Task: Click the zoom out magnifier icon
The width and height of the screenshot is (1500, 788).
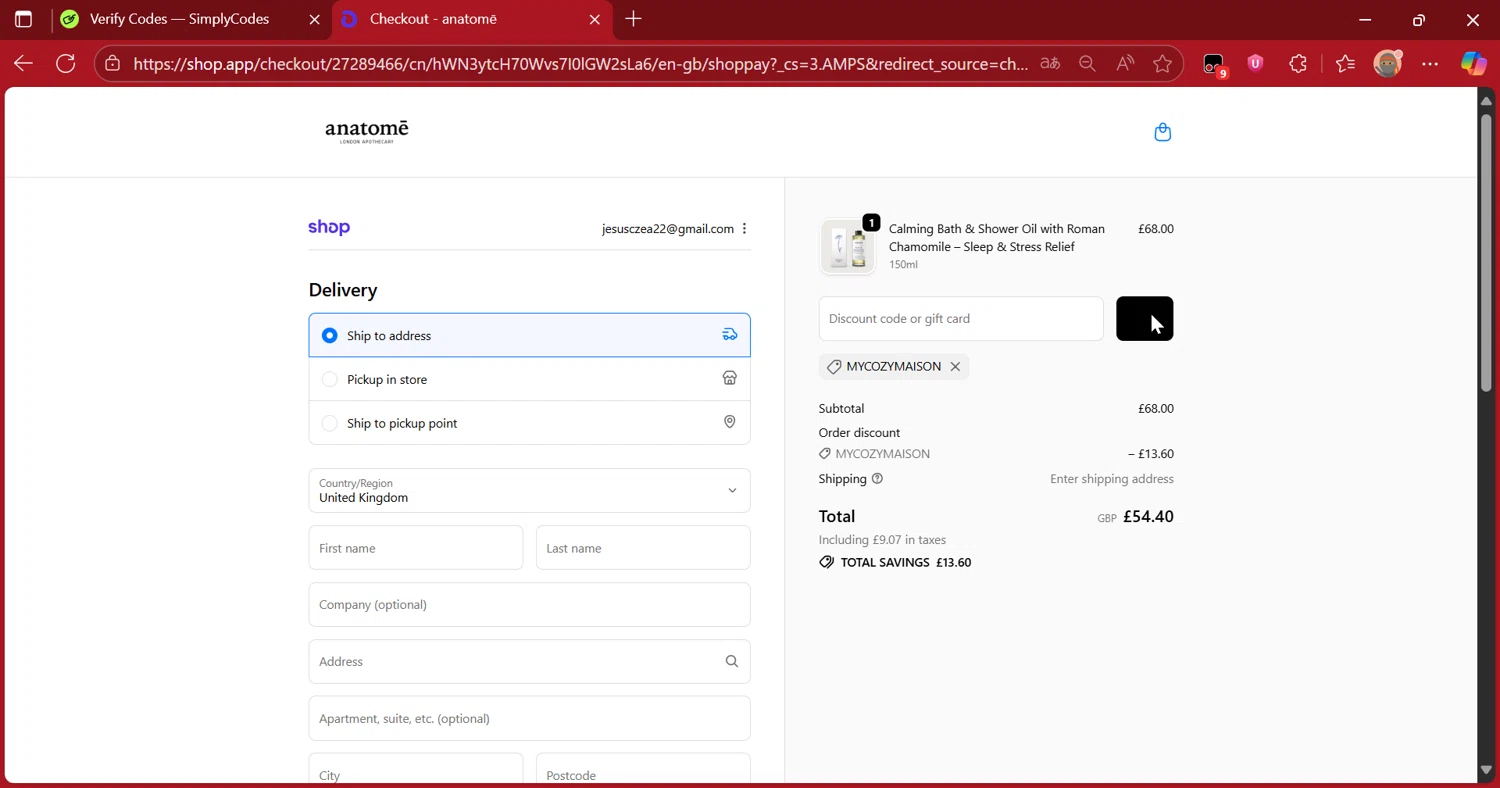Action: coord(1087,64)
